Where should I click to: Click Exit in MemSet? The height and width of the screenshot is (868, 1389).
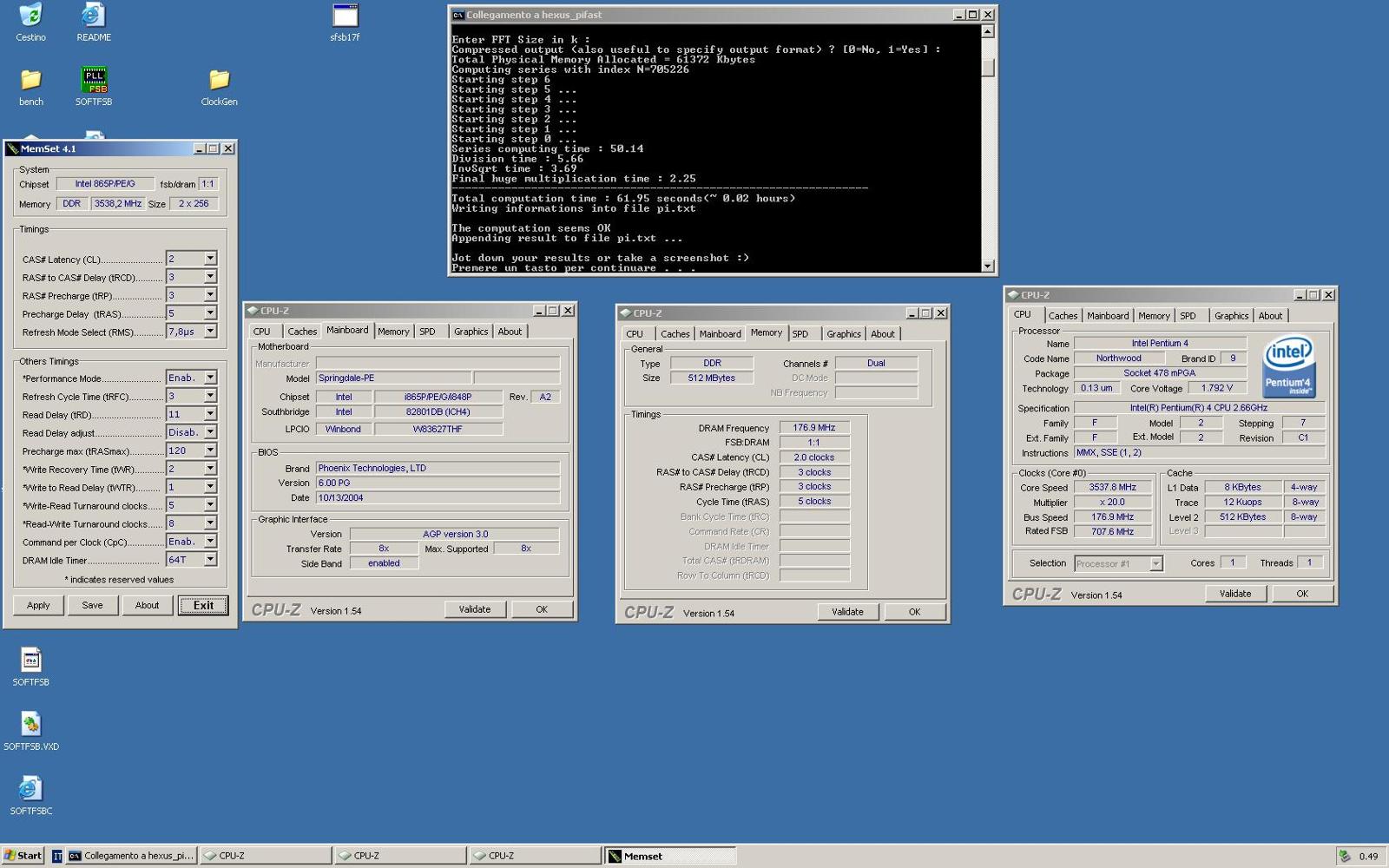click(x=203, y=605)
